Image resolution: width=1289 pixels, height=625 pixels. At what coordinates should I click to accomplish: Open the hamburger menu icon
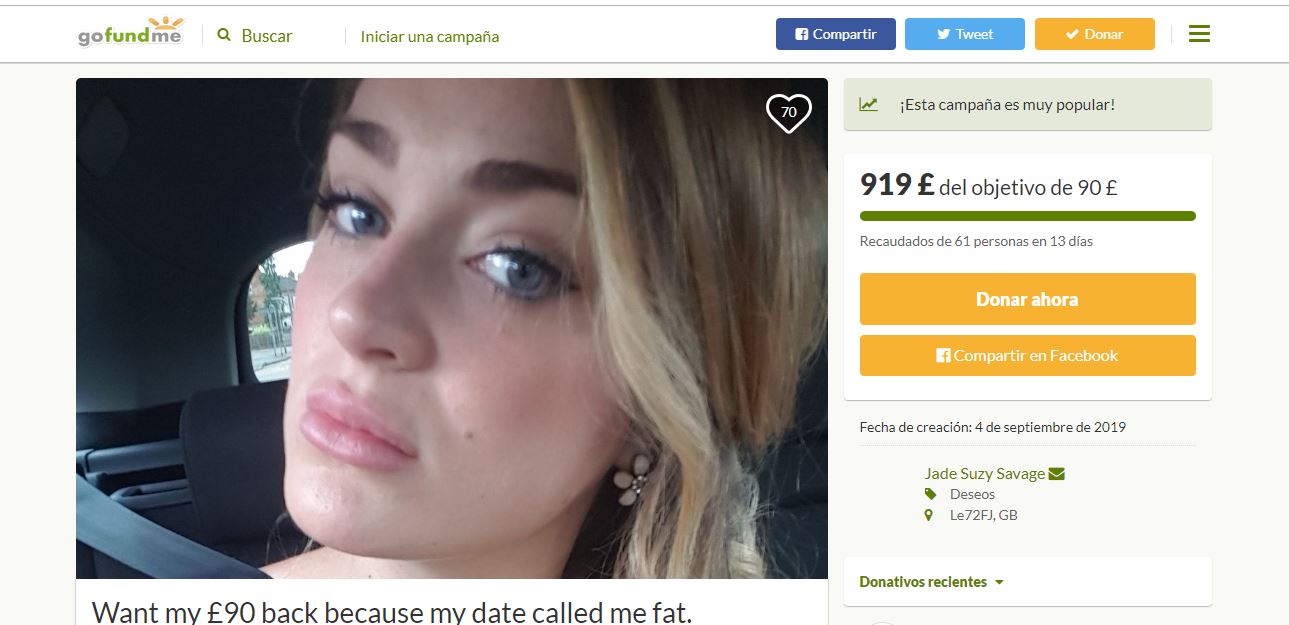click(x=1199, y=34)
